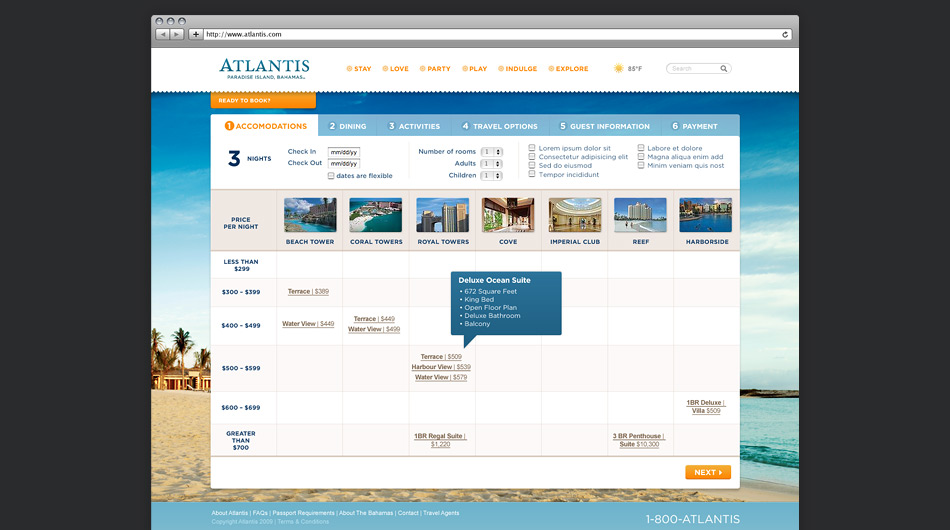Check the Labore et dolore option
Screen dimensions: 950x530
pyautogui.click(x=640, y=148)
